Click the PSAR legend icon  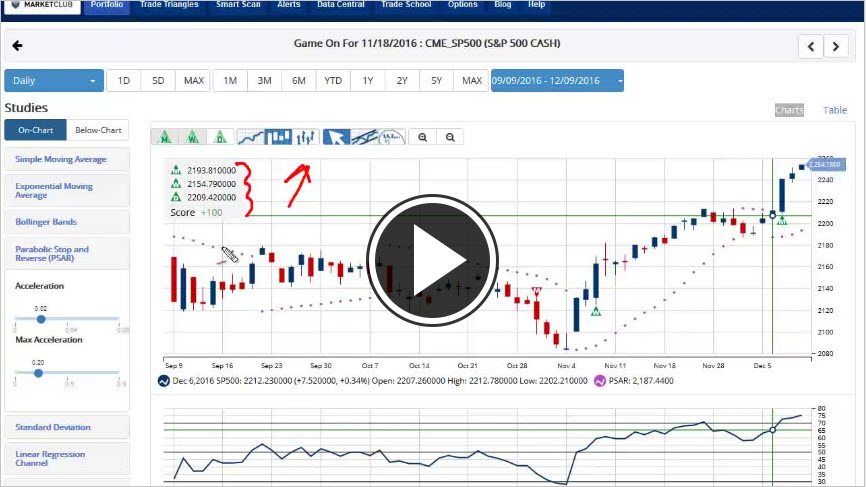point(600,381)
